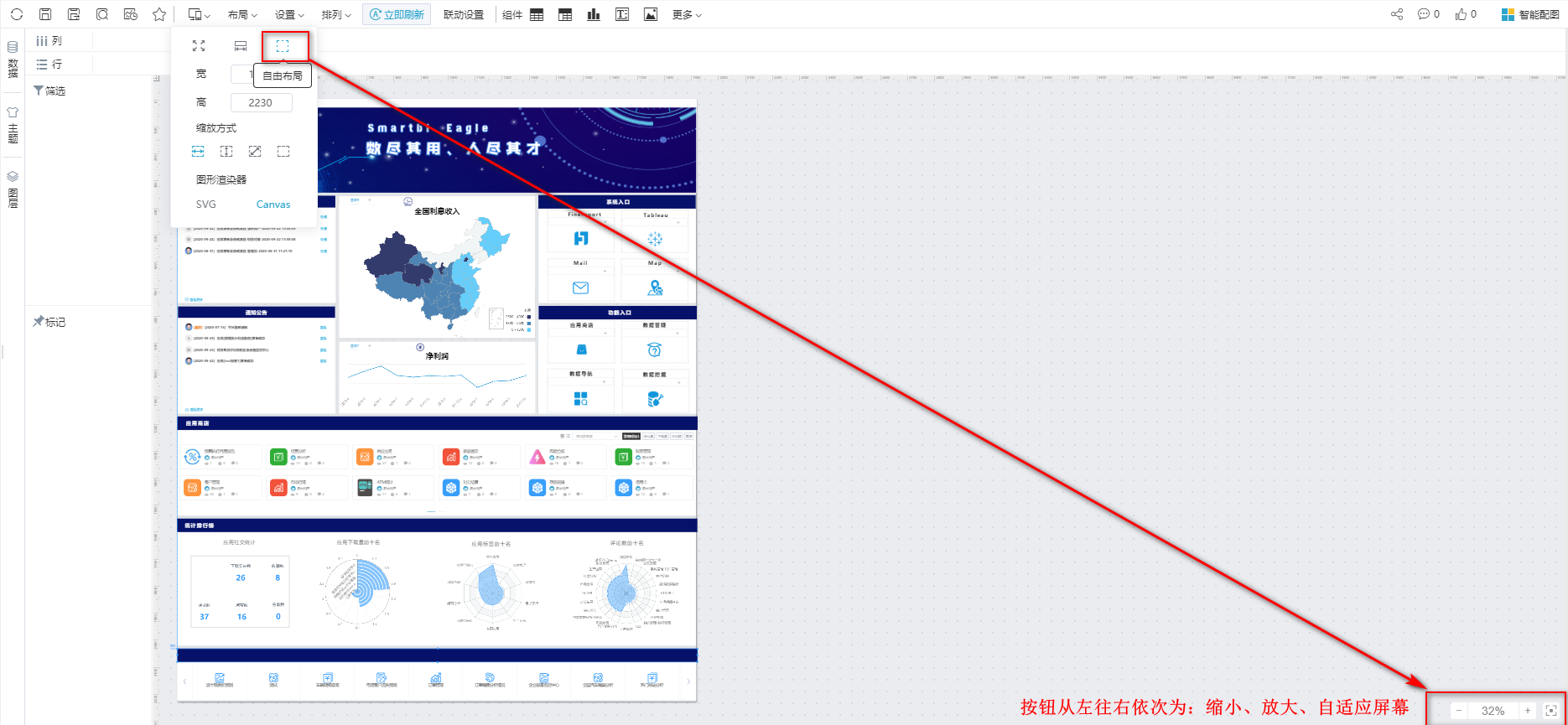Click the banner carousel right arrow
1568x725 pixels.
(688, 681)
